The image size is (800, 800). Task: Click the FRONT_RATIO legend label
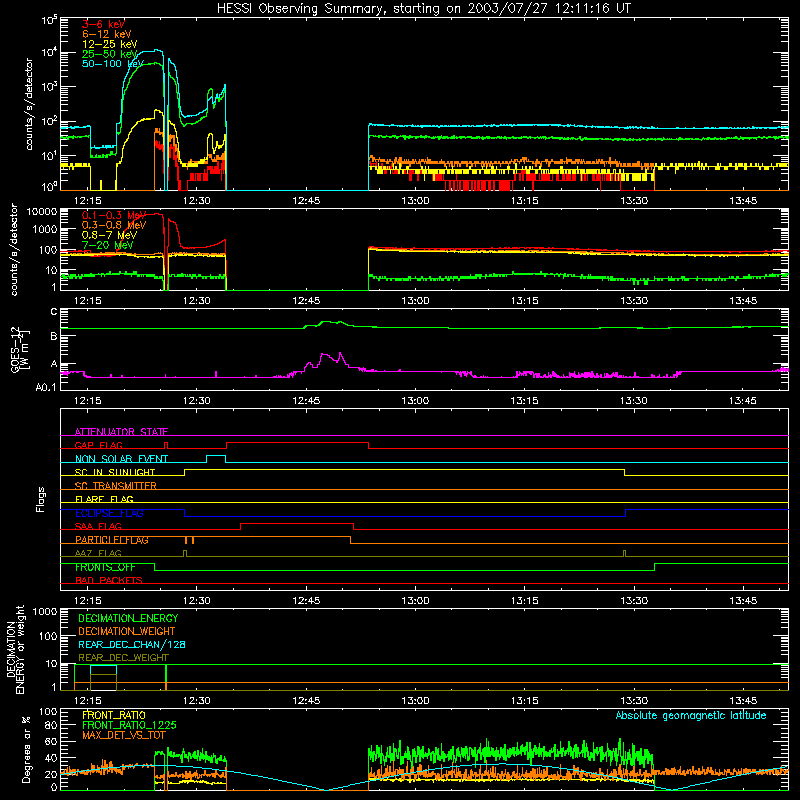click(x=114, y=716)
